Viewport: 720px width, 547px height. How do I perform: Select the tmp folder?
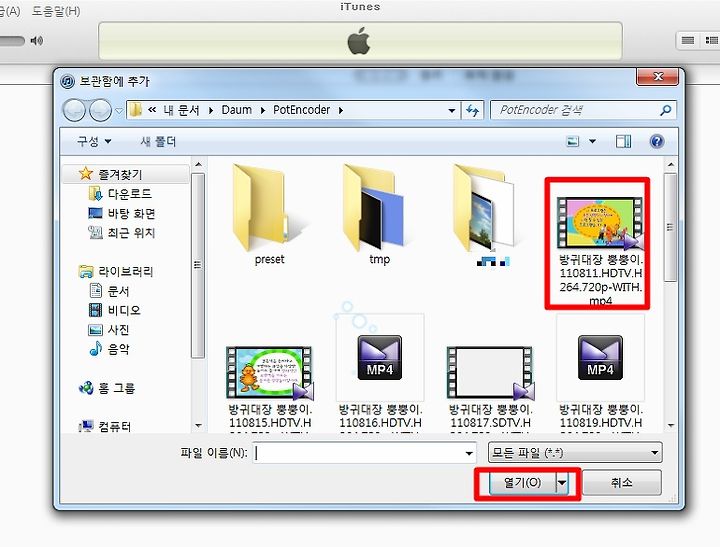click(x=380, y=214)
